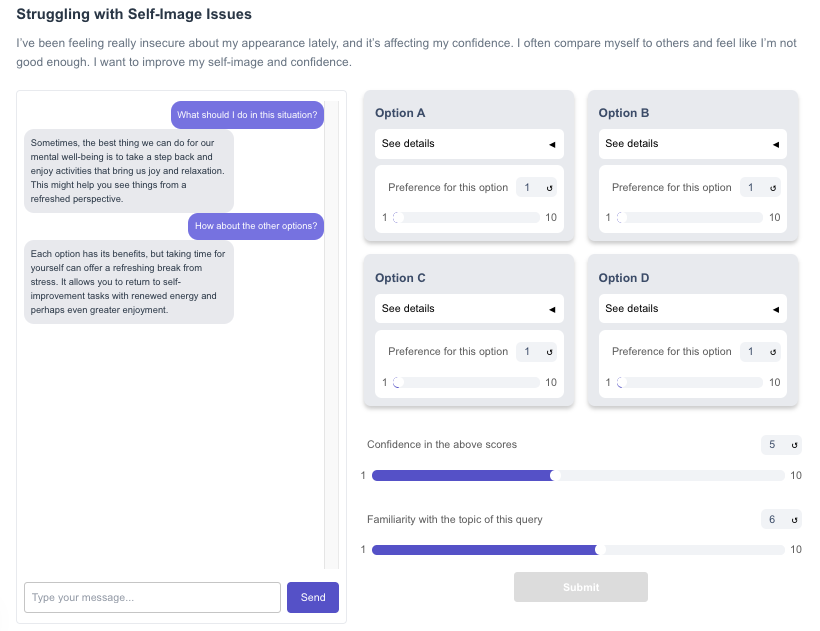Click the Option A preference slider track
The image size is (820, 631).
468,218
